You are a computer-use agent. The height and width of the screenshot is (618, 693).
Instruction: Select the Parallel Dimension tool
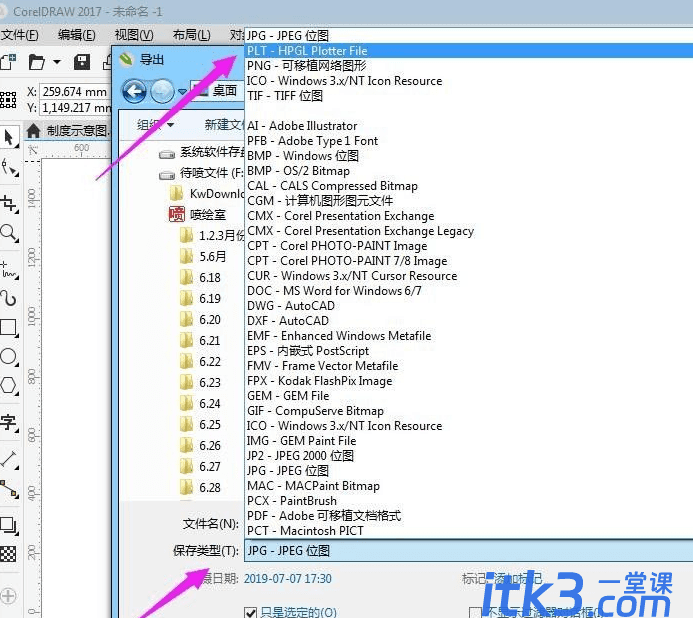9,459
